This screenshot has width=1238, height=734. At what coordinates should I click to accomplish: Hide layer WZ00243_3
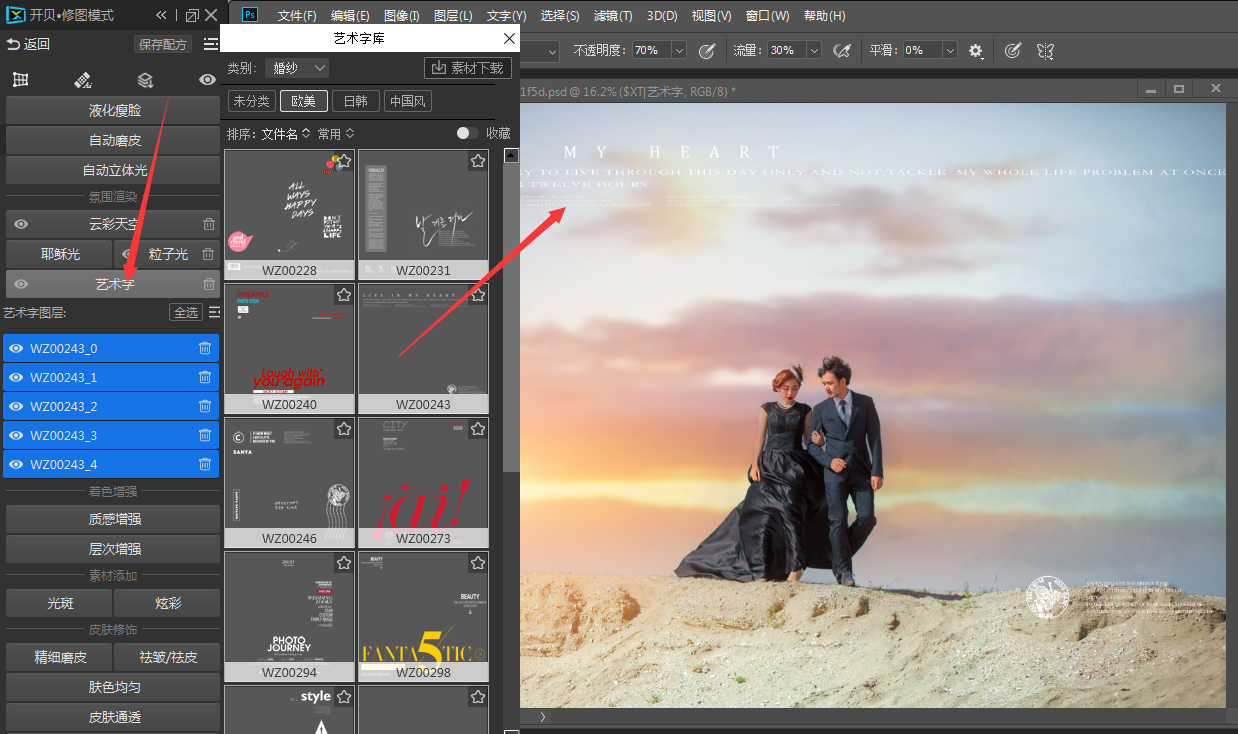16,435
